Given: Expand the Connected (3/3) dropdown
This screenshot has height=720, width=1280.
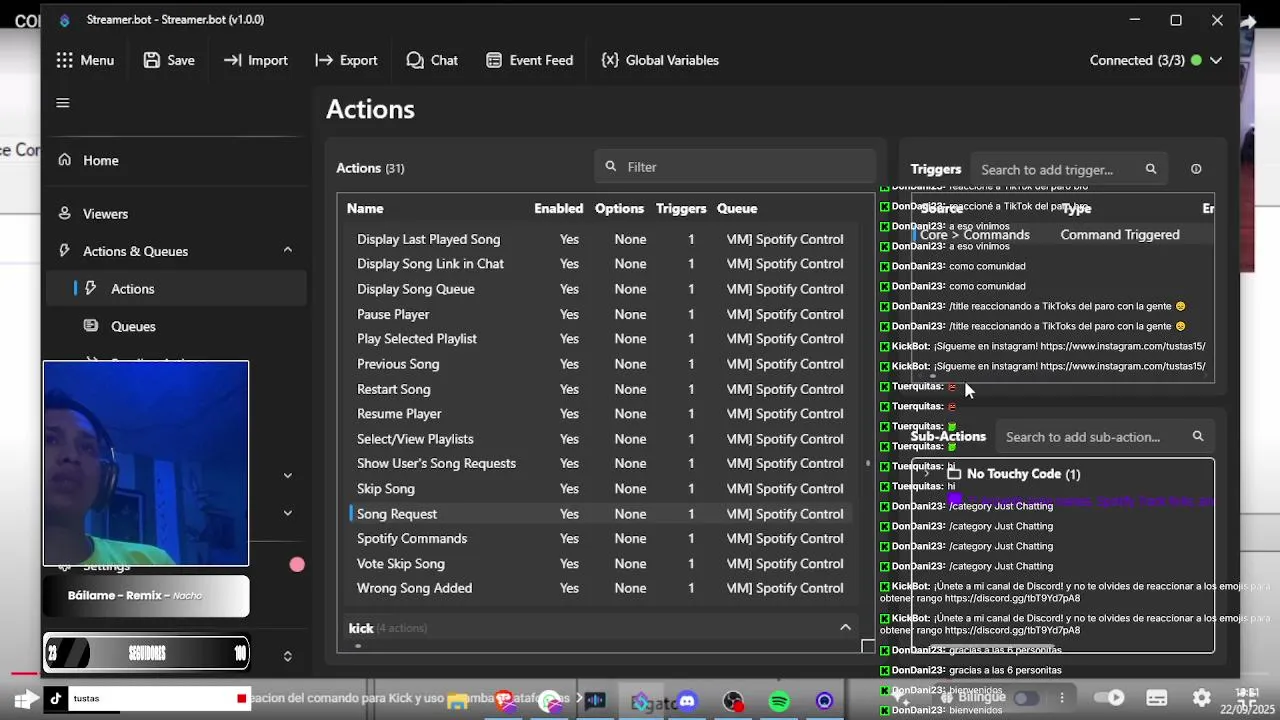Looking at the screenshot, I should tap(1216, 60).
